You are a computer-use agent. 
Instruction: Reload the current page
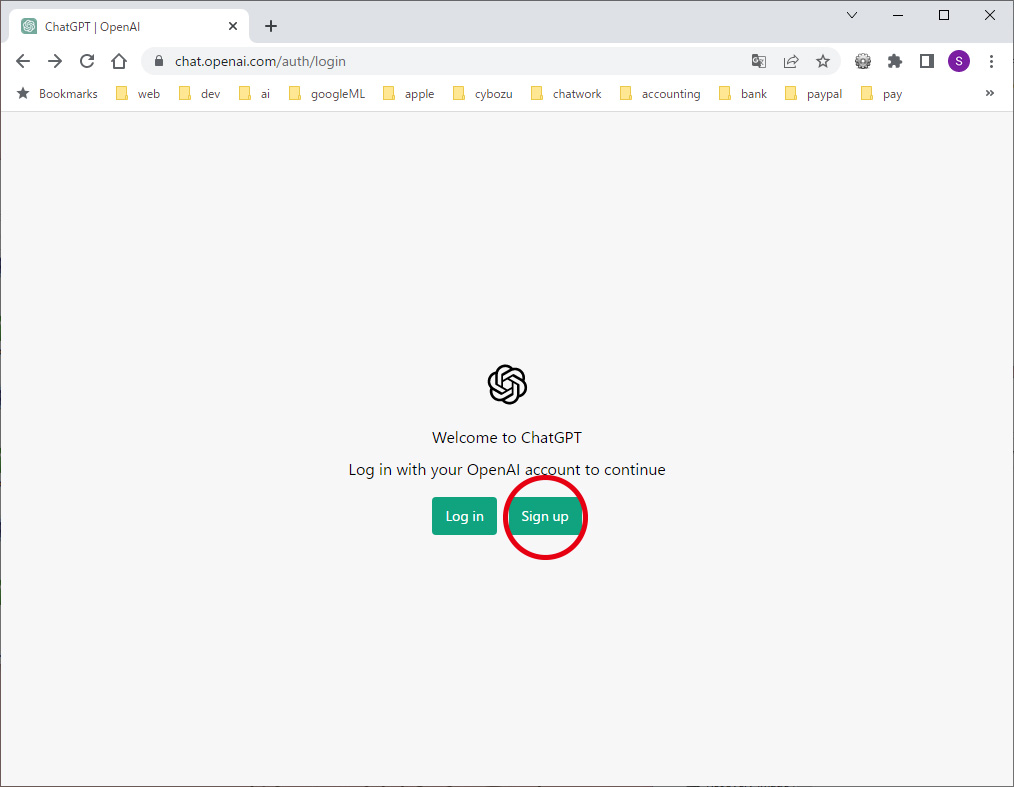(87, 61)
